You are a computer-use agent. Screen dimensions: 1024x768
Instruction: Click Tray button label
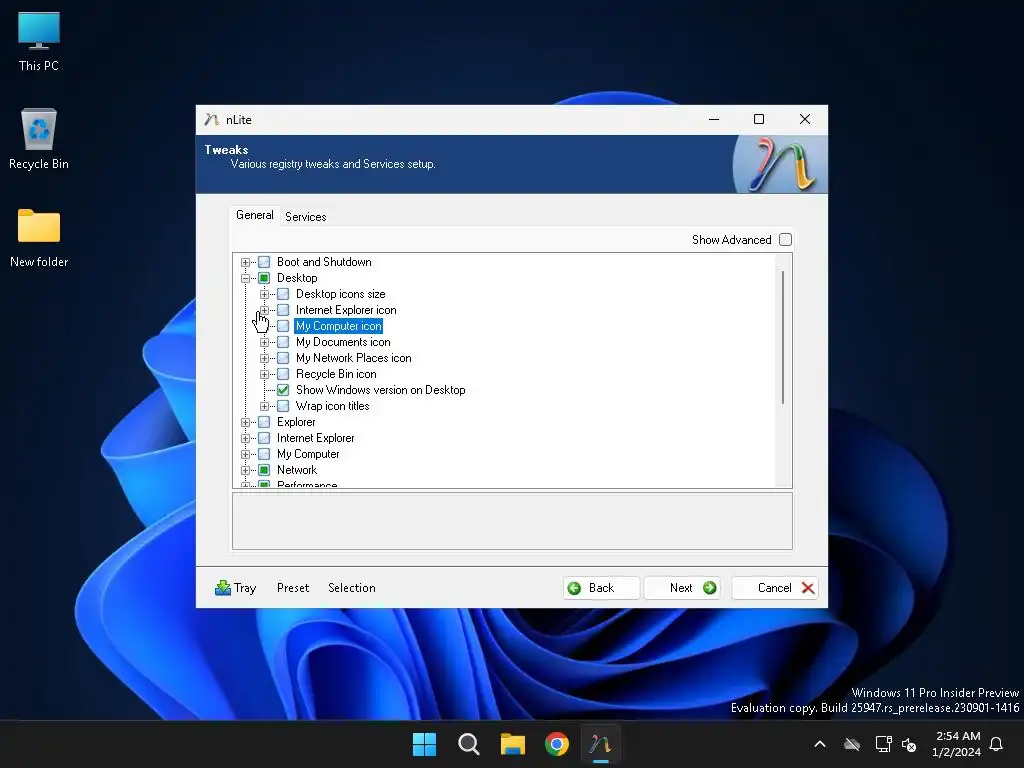pyautogui.click(x=245, y=588)
